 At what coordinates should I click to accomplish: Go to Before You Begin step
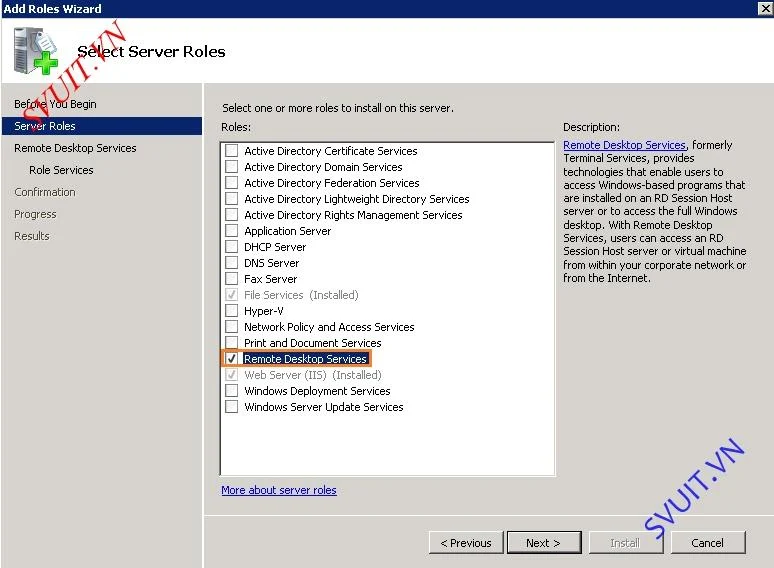[x=55, y=104]
